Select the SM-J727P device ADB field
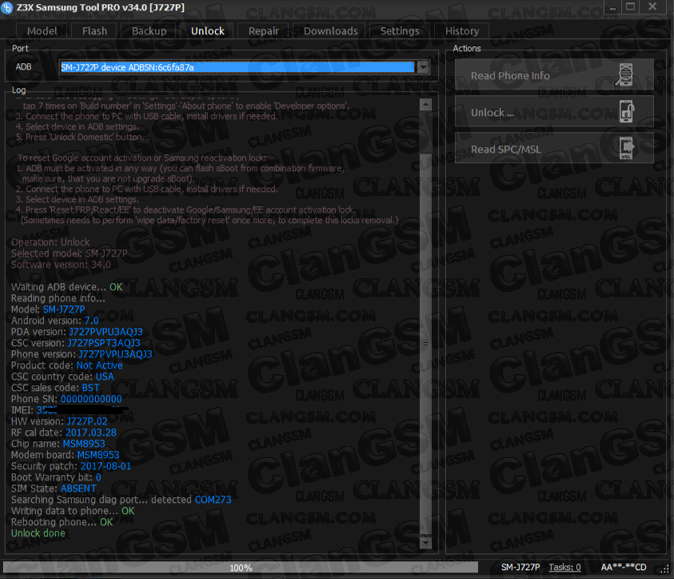This screenshot has width=674, height=579. click(237, 67)
